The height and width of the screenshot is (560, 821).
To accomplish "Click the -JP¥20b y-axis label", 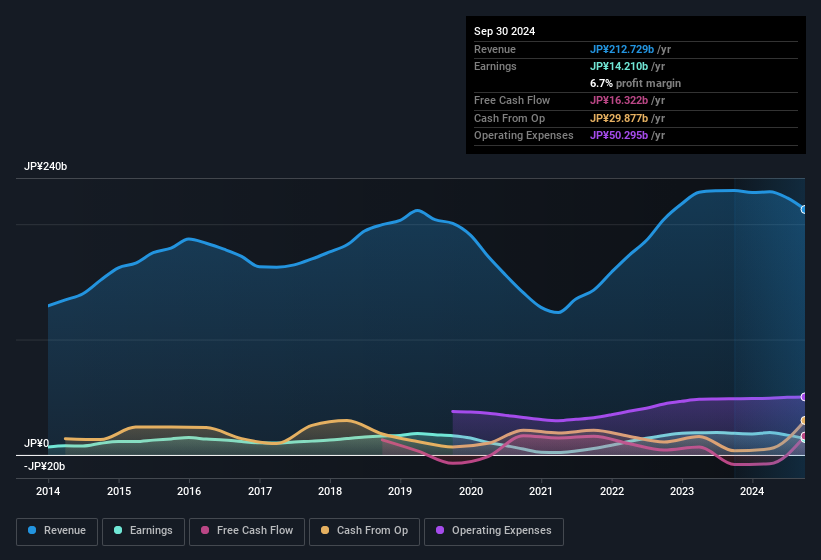I will (x=45, y=466).
